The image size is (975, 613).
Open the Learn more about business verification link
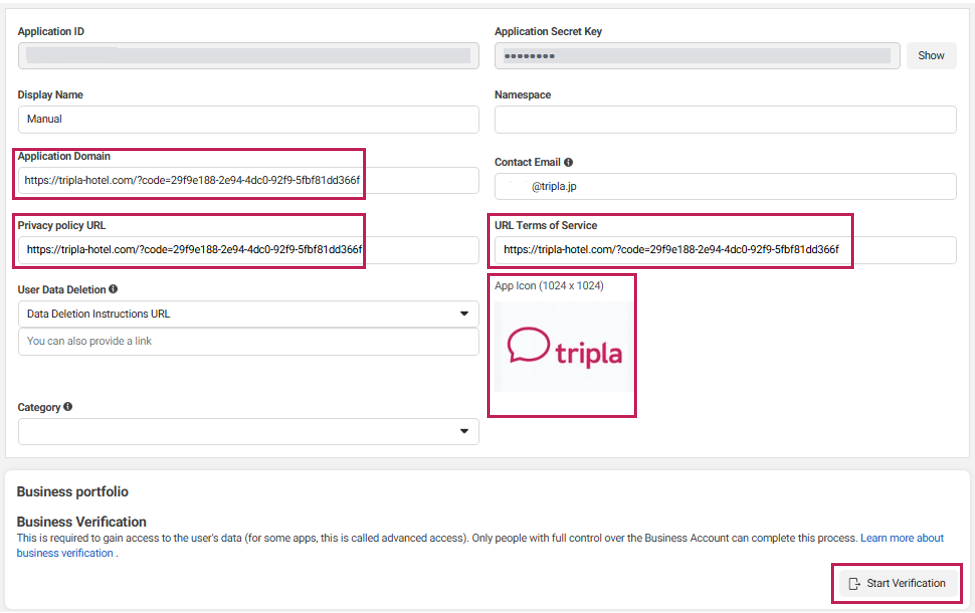(x=901, y=538)
